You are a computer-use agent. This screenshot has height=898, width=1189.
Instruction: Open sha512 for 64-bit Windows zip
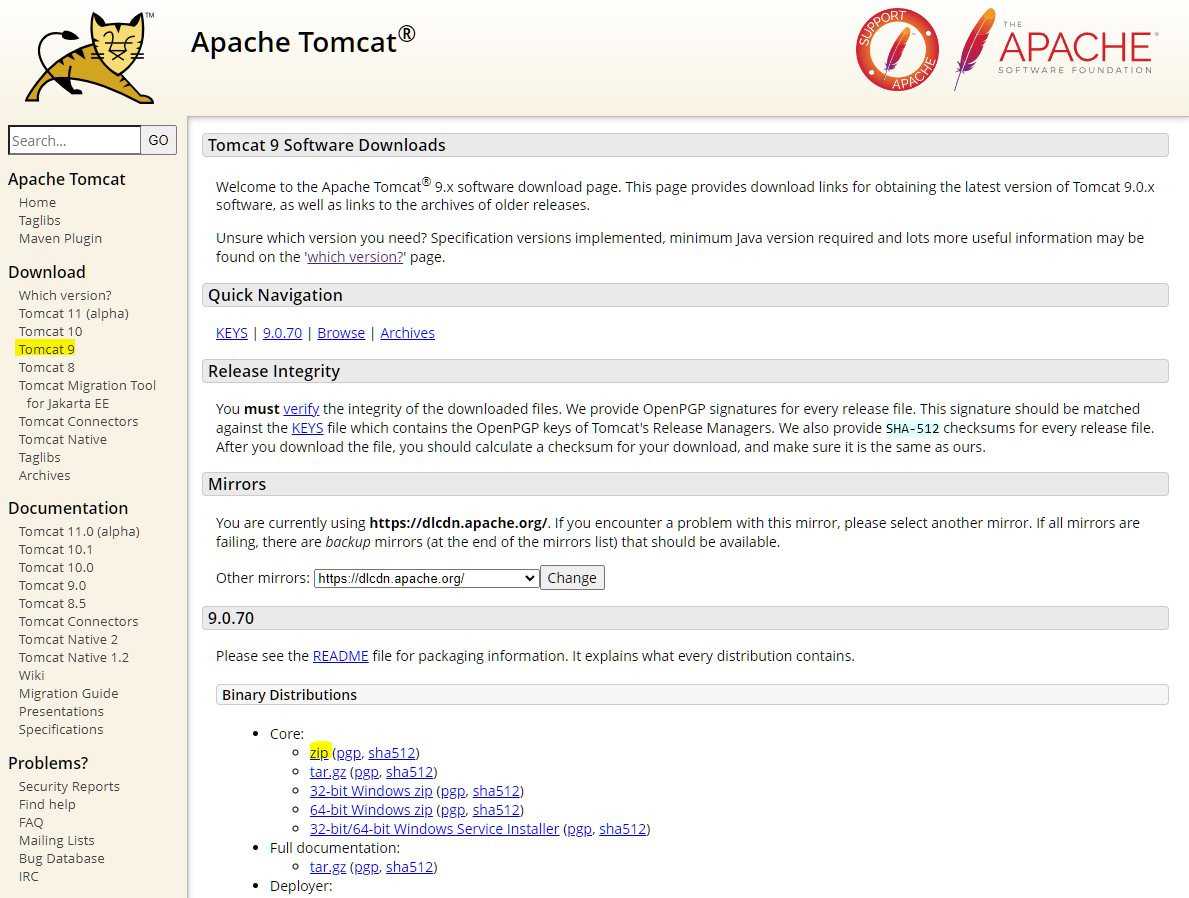click(x=496, y=810)
